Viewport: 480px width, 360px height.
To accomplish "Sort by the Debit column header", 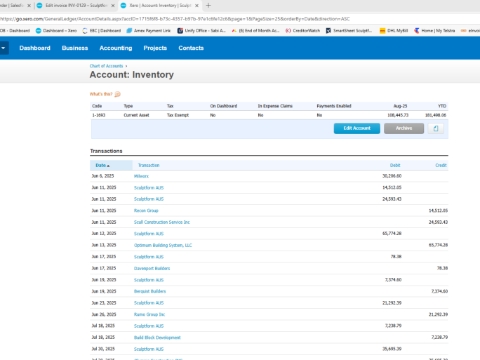I will point(395,165).
